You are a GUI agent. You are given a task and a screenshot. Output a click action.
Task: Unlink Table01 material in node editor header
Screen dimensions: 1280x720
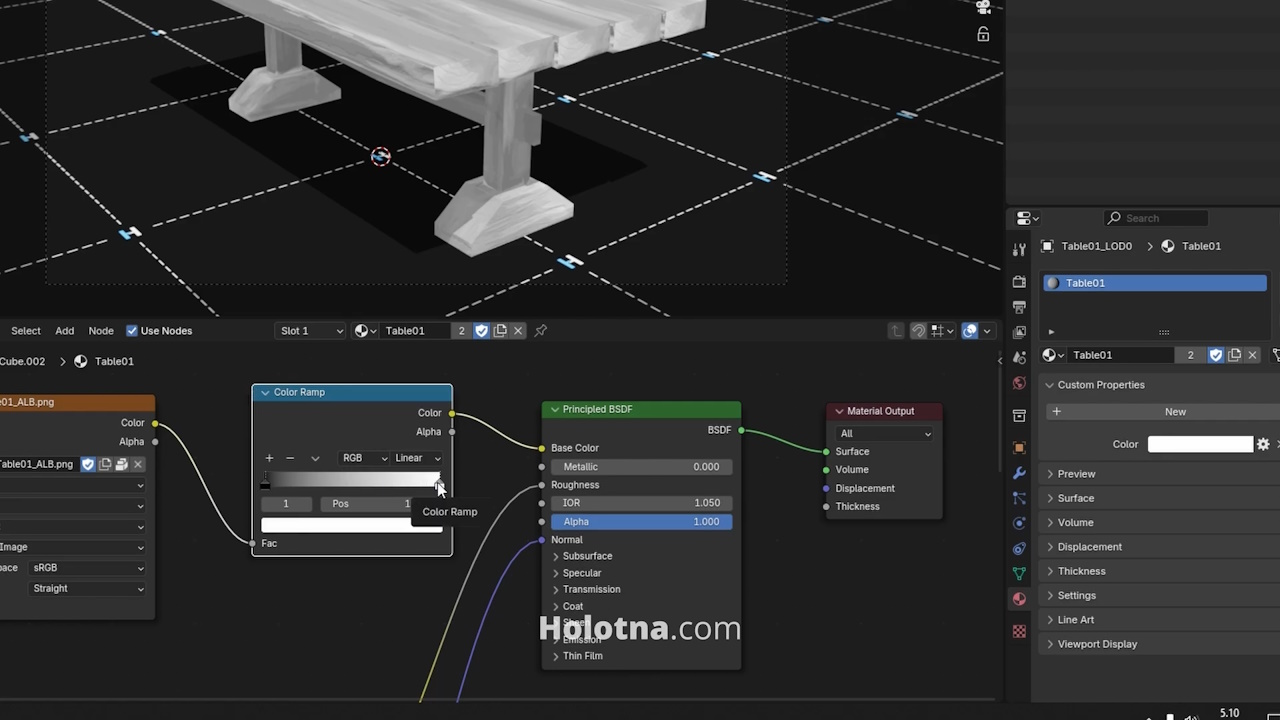click(518, 331)
